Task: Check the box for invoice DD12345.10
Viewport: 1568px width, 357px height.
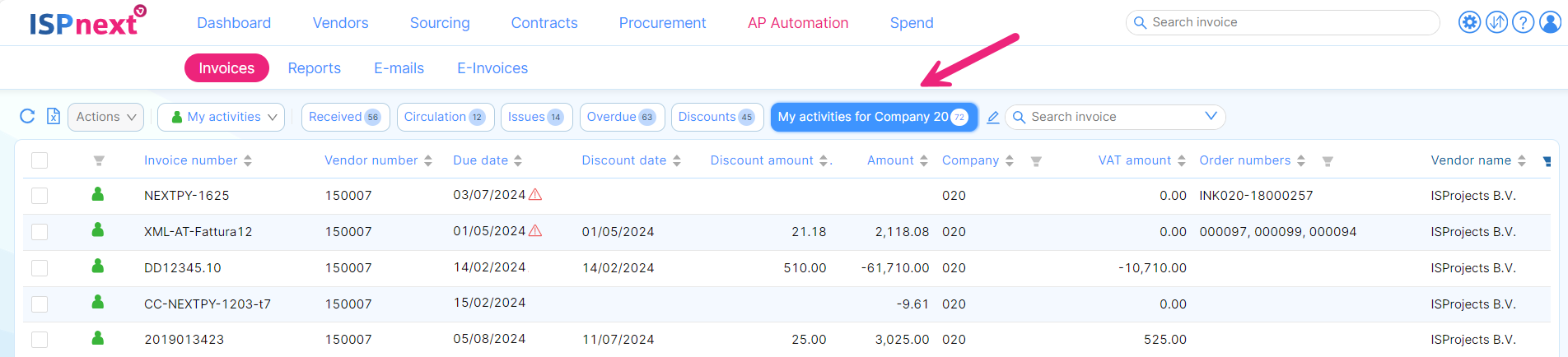Action: [40, 268]
